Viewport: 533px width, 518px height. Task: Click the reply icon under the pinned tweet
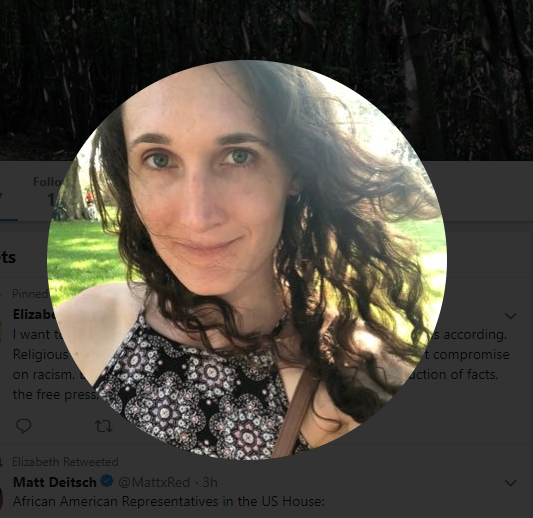(23, 426)
